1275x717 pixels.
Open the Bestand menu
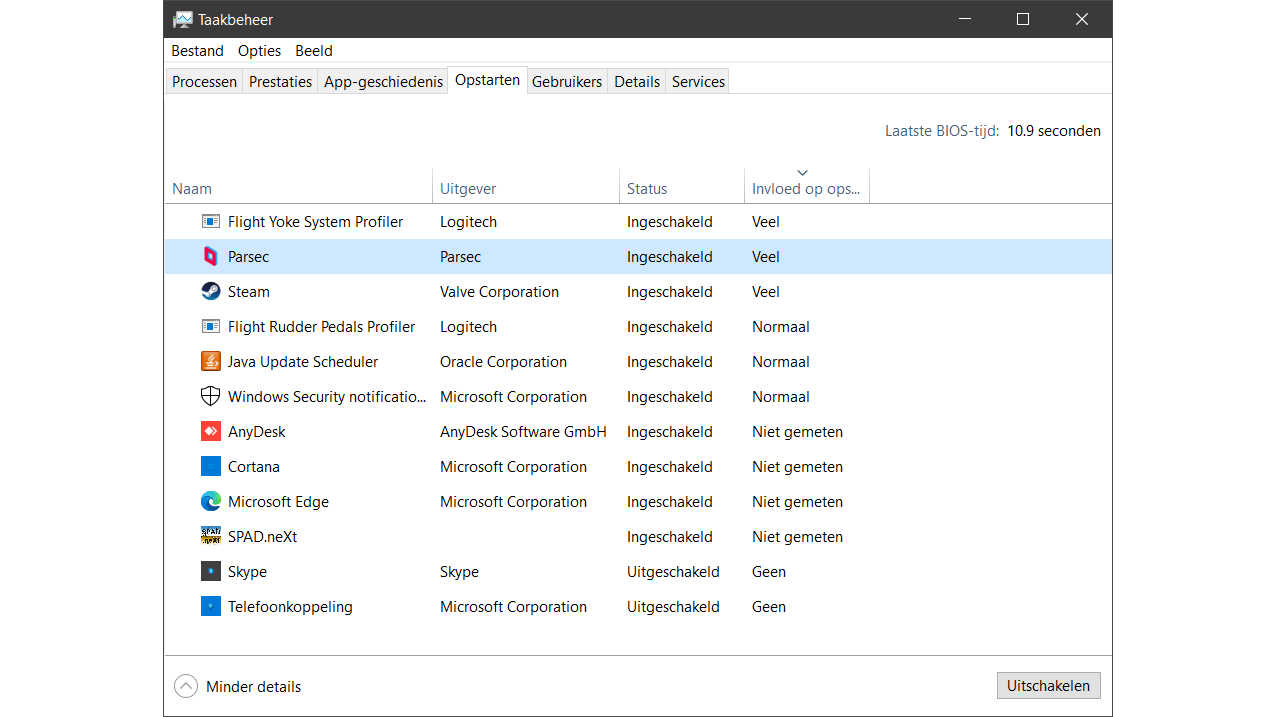(x=197, y=51)
